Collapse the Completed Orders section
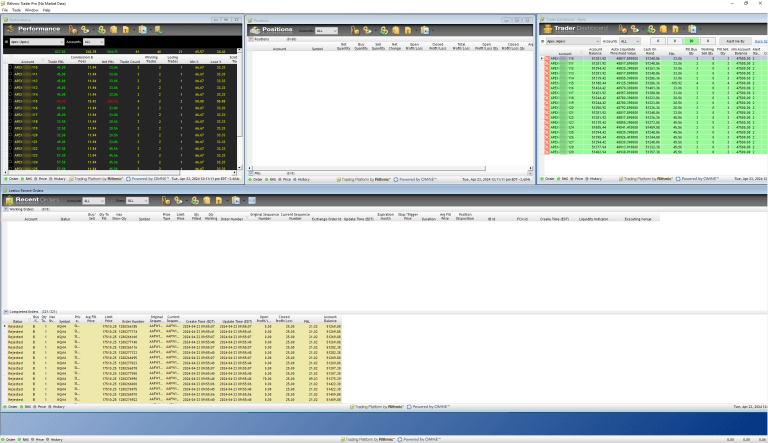The height and width of the screenshot is (443, 768). click(4, 312)
